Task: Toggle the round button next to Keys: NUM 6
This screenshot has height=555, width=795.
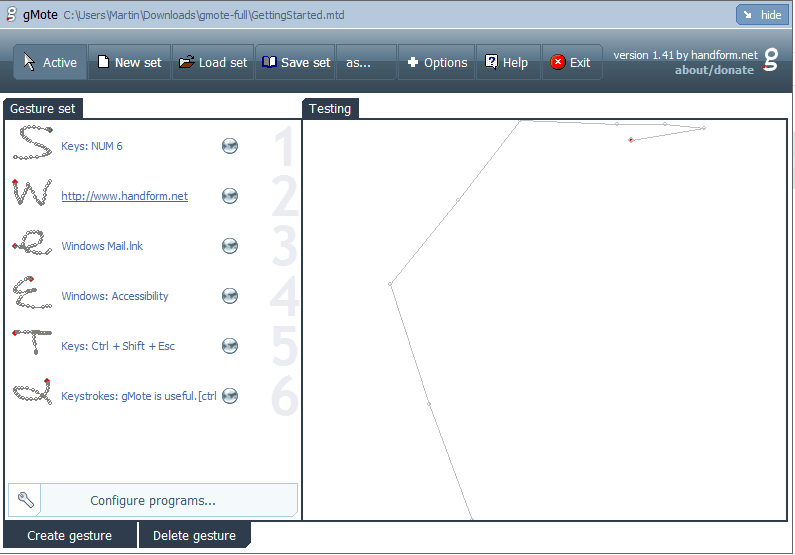Action: (x=230, y=146)
